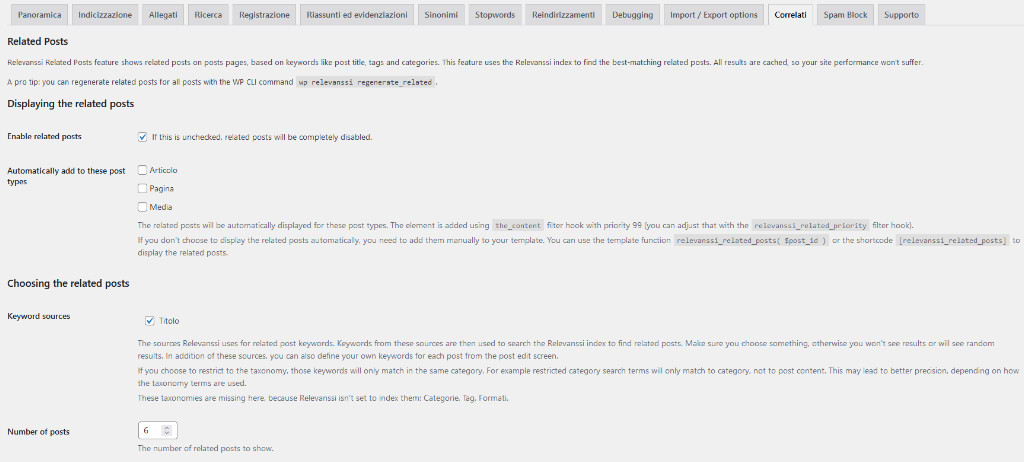
Task: Click 'Automatically add to these post types' label
Action: 66,176
